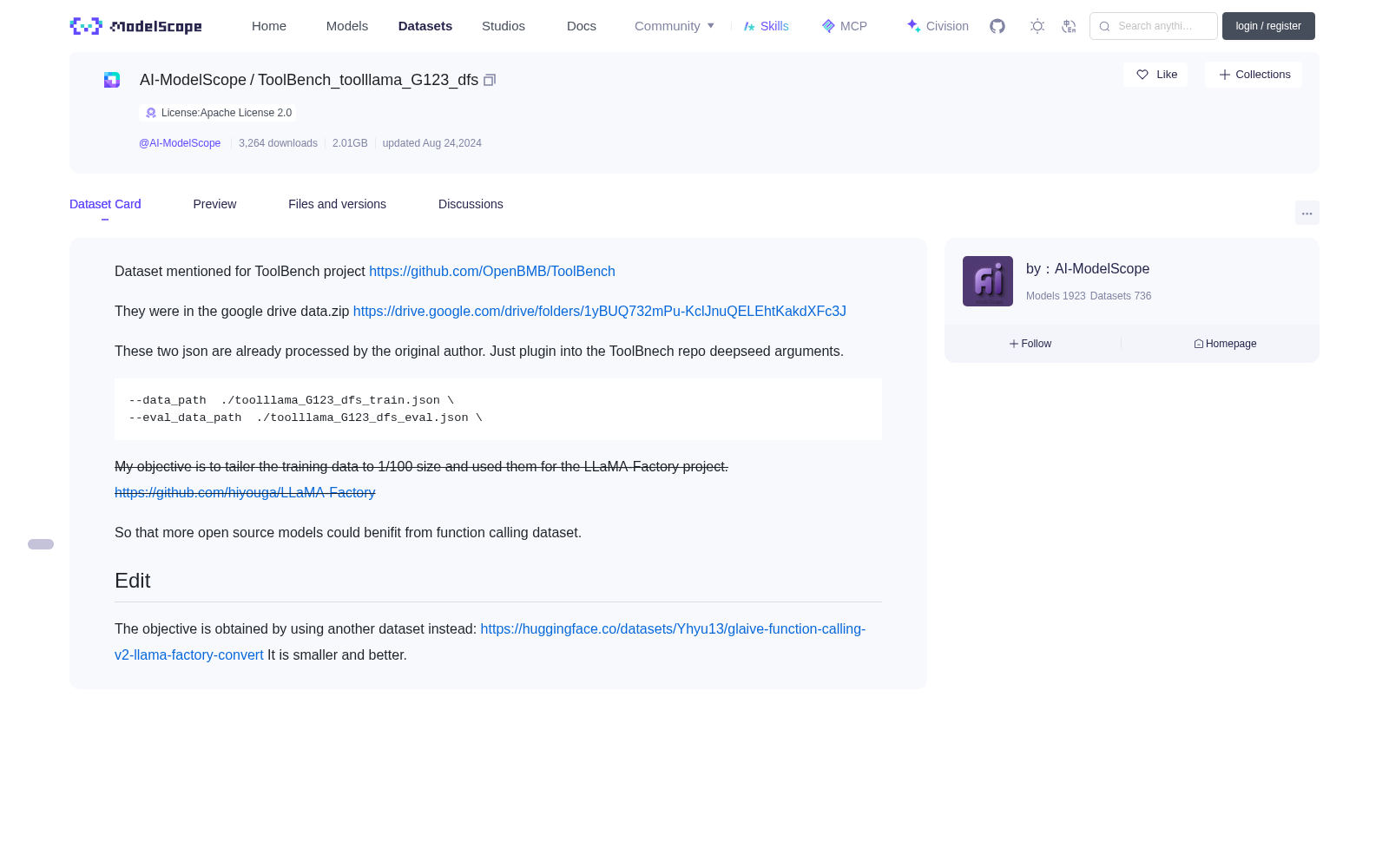Select the Dataset Card tab
The image size is (1389, 868).
point(105,204)
